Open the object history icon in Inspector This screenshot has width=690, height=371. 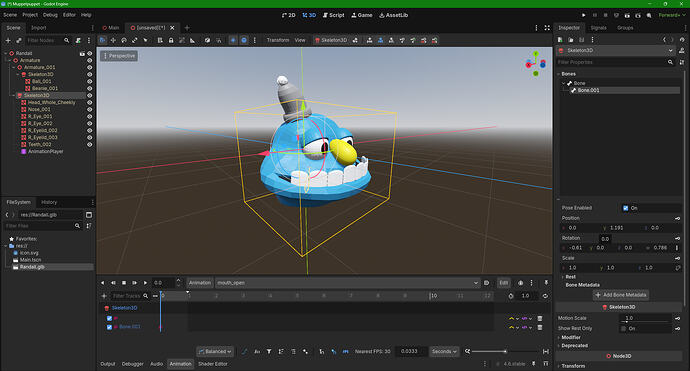pos(682,40)
